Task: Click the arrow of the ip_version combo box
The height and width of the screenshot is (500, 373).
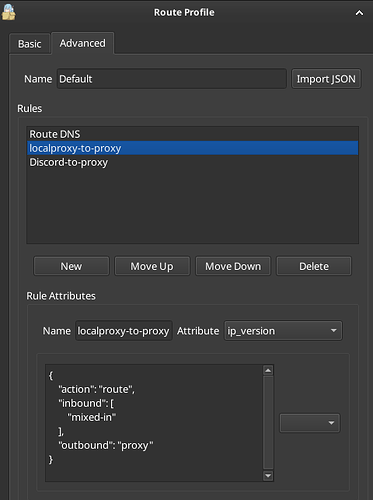Action: pyautogui.click(x=333, y=331)
